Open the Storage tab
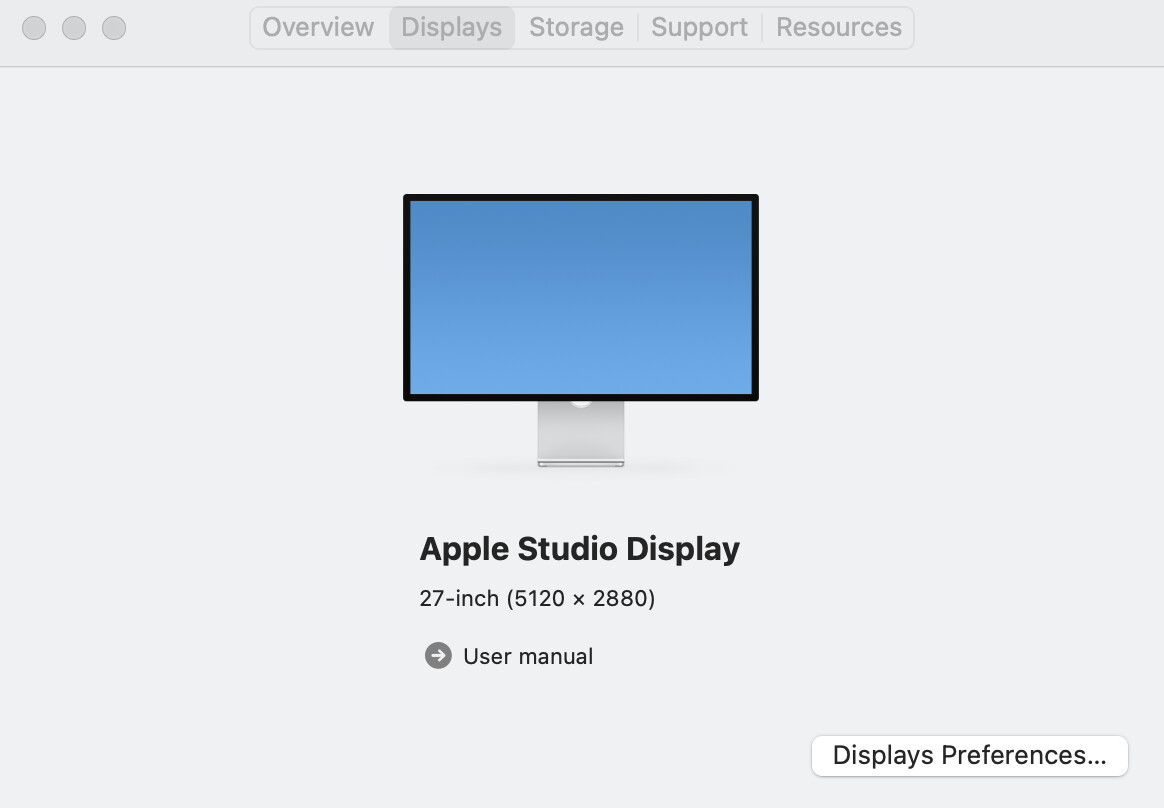Image resolution: width=1164 pixels, height=808 pixels. [576, 27]
